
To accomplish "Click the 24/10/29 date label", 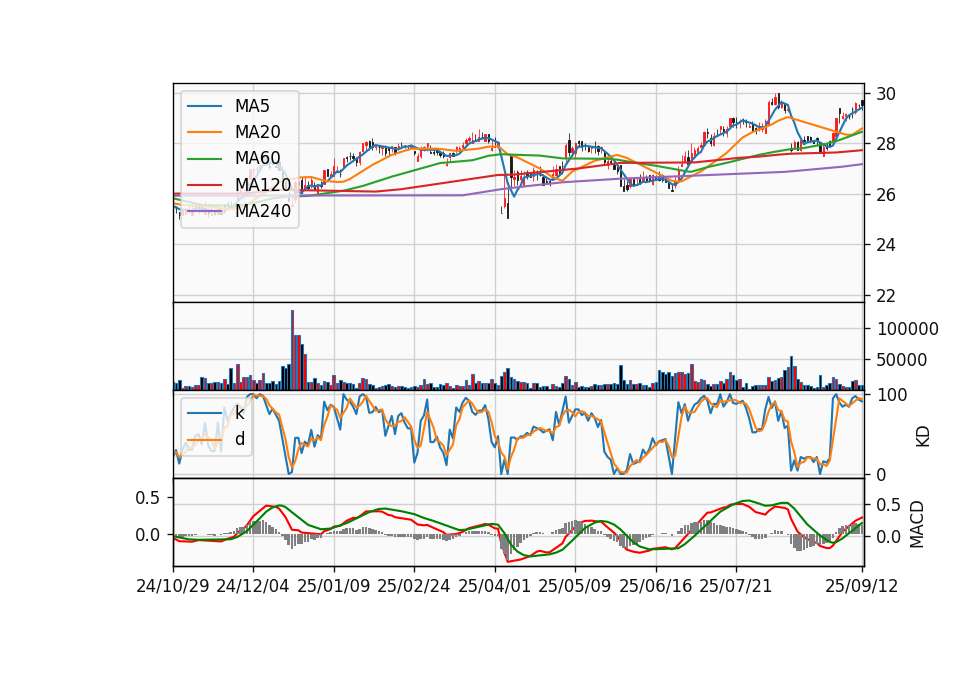I will (x=173, y=586).
